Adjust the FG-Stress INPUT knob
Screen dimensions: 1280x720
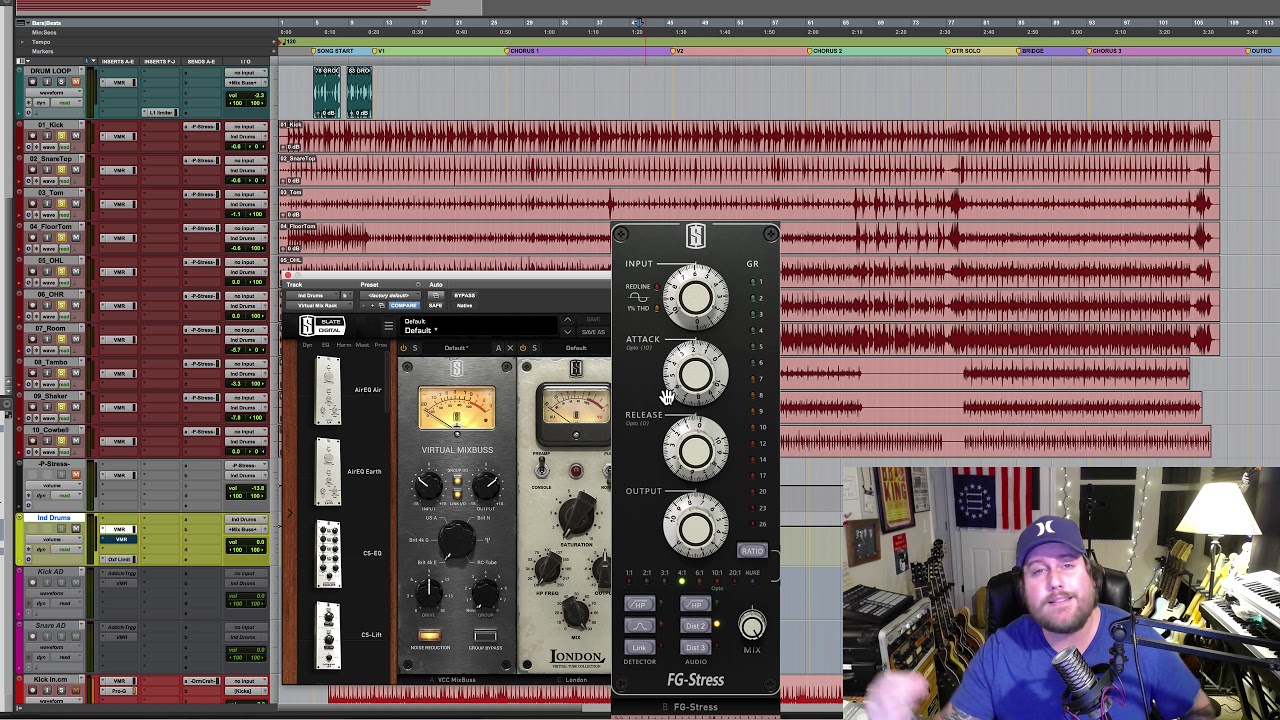click(696, 297)
